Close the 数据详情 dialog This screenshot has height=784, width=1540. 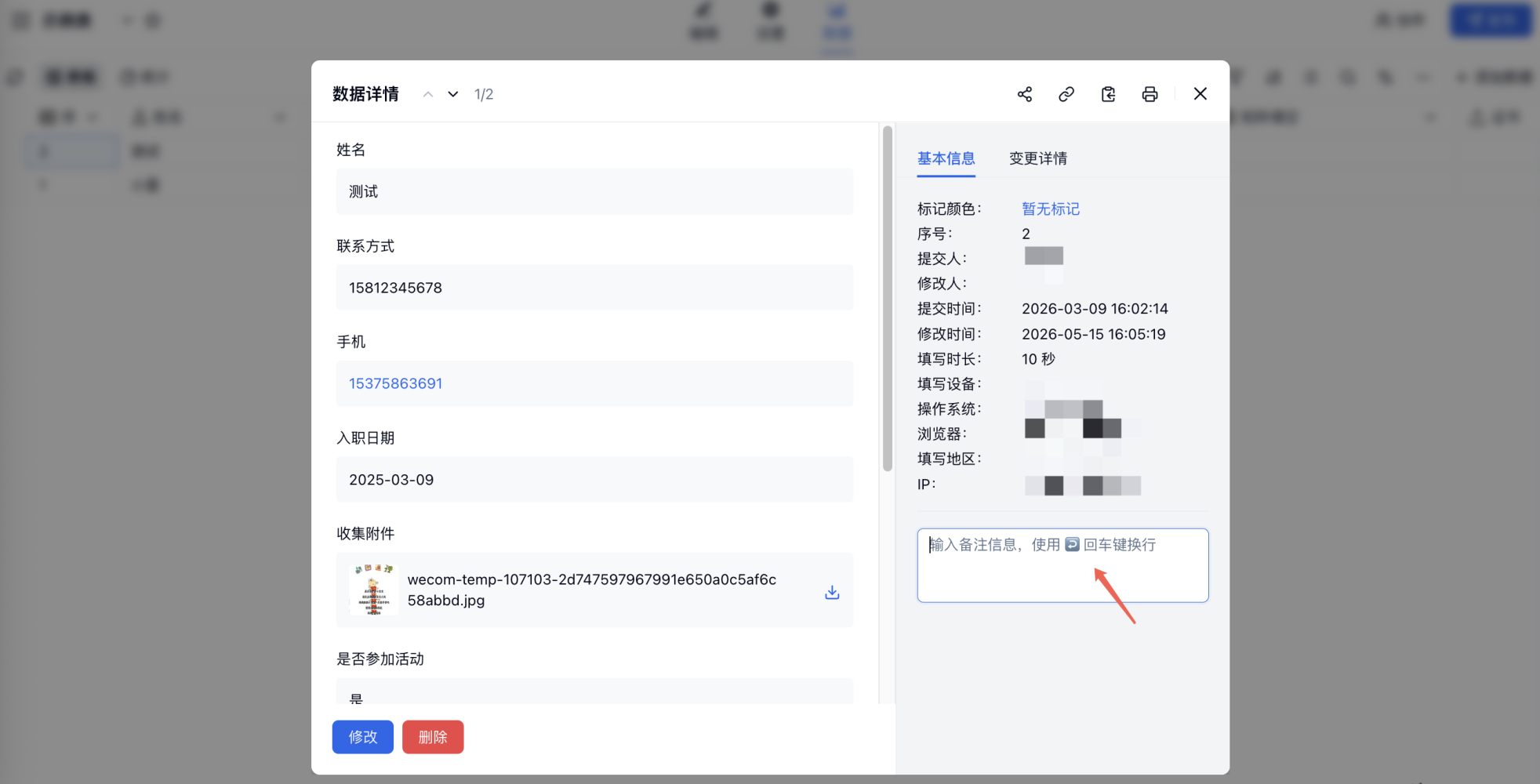coord(1200,94)
